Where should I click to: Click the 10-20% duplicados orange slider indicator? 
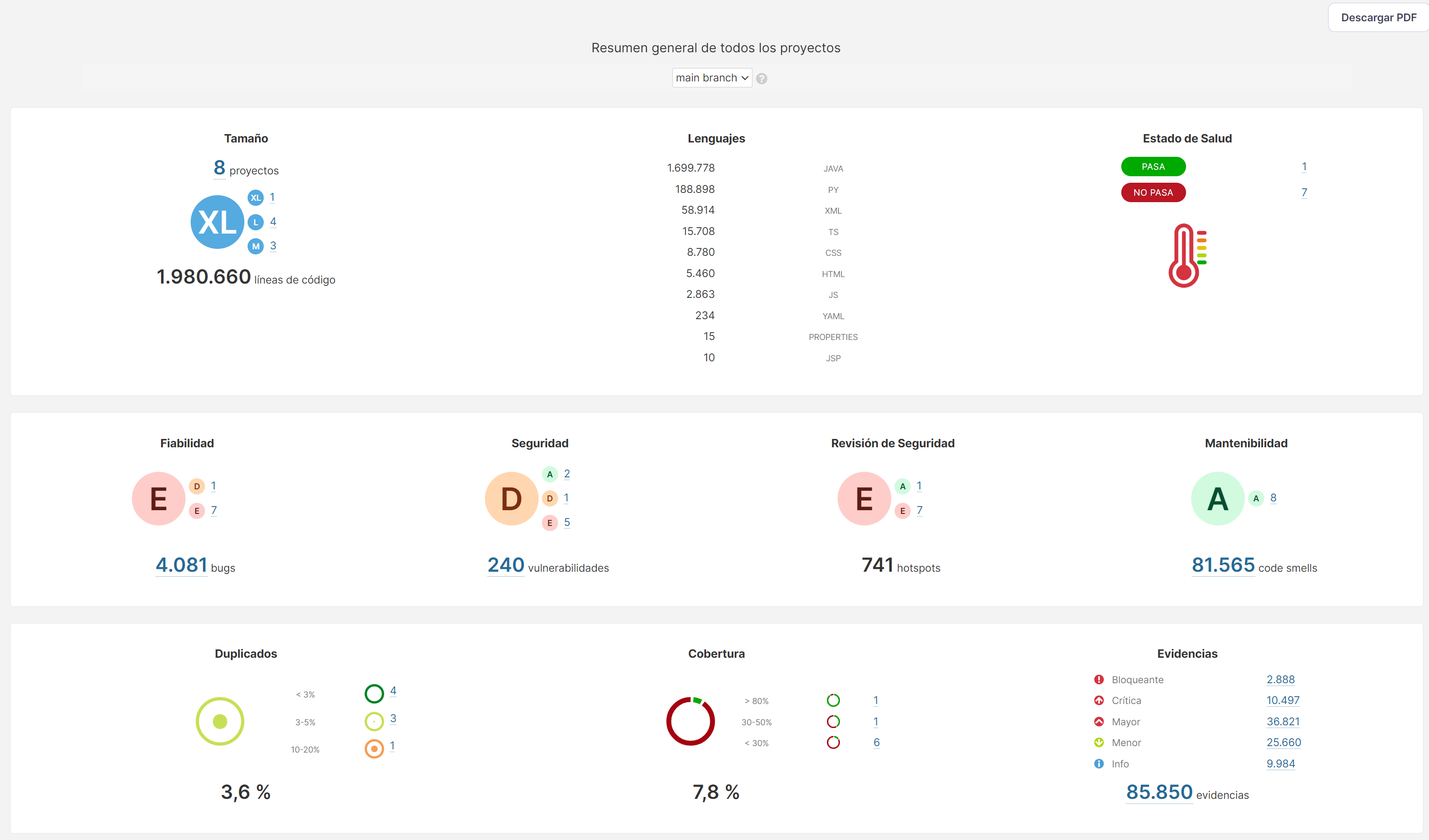coord(372,746)
